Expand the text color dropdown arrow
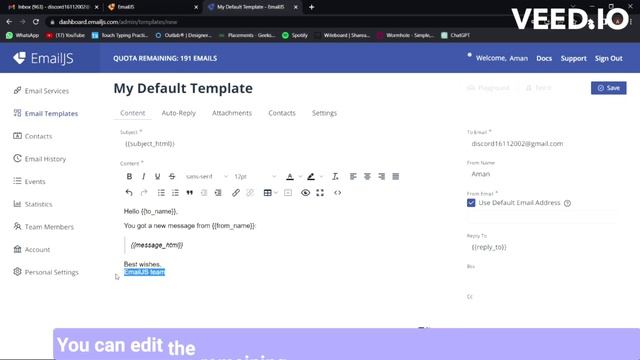This screenshot has height=360, width=640. 300,176
